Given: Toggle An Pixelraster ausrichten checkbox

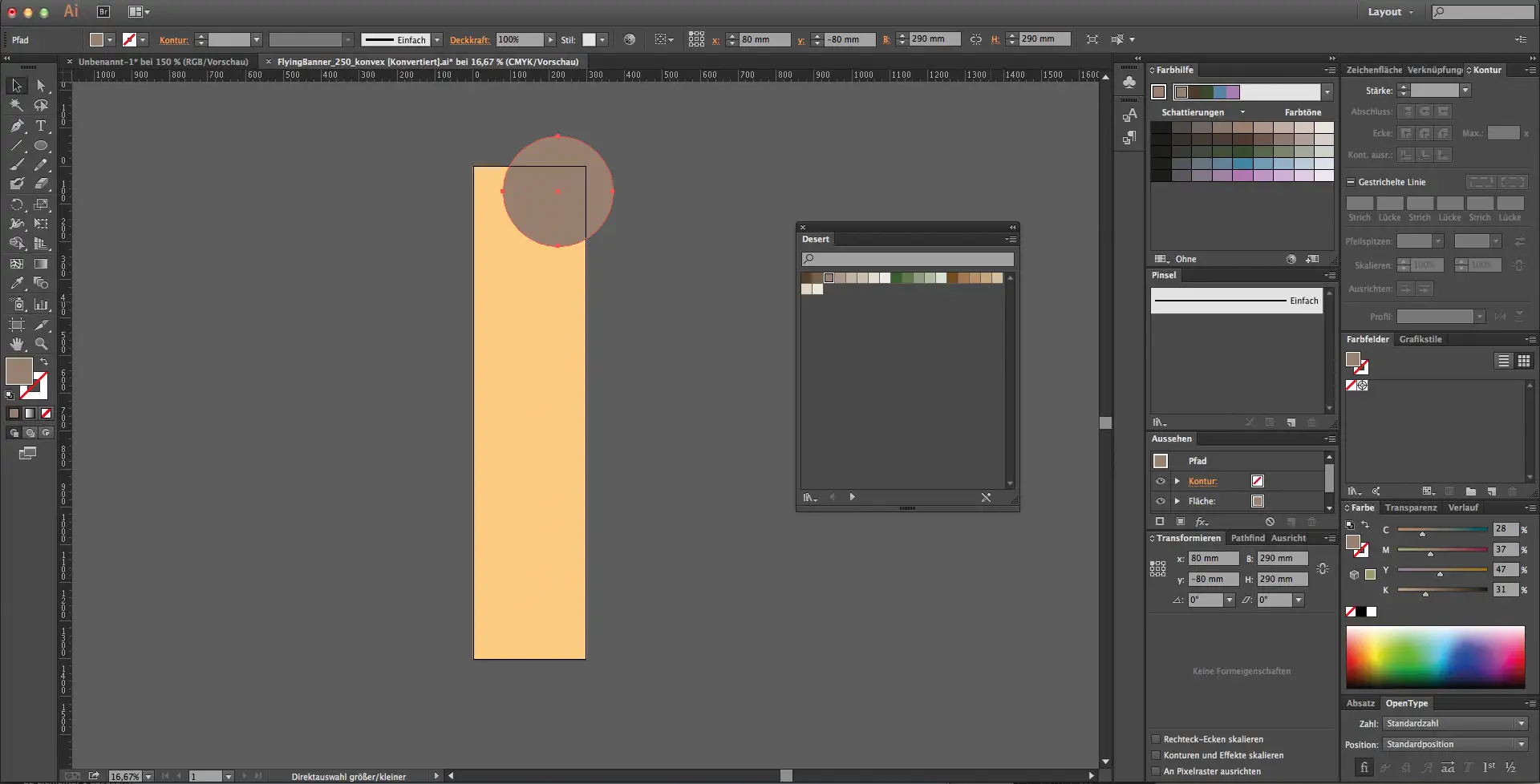Looking at the screenshot, I should pyautogui.click(x=1156, y=771).
